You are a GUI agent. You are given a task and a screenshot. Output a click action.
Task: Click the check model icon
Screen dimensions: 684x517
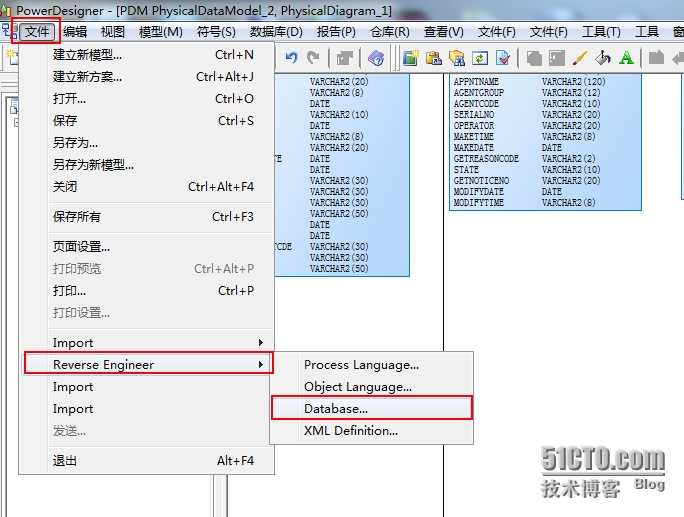coord(503,58)
